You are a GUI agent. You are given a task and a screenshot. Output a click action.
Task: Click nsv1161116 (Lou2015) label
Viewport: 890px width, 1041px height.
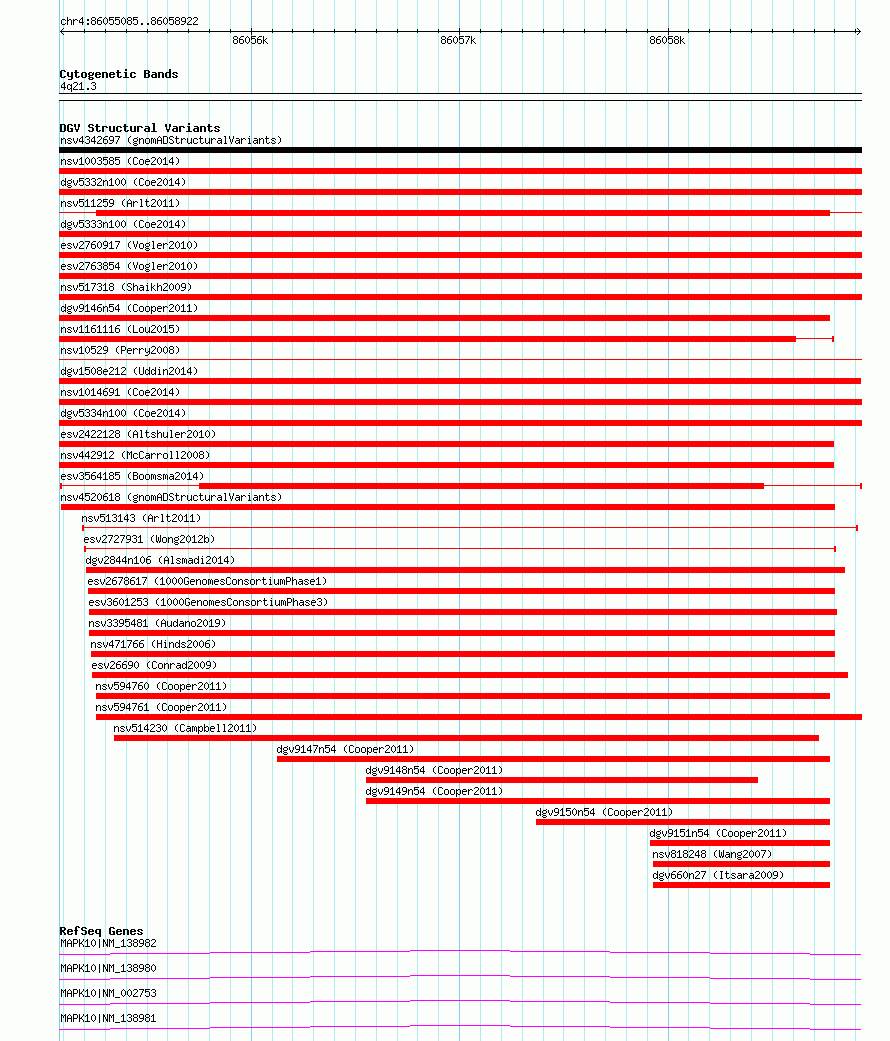coord(120,329)
